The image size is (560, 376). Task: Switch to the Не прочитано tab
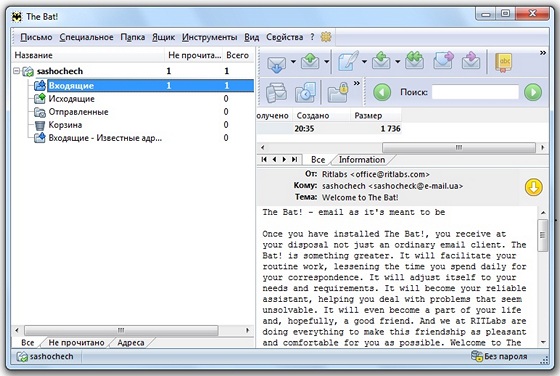click(76, 343)
